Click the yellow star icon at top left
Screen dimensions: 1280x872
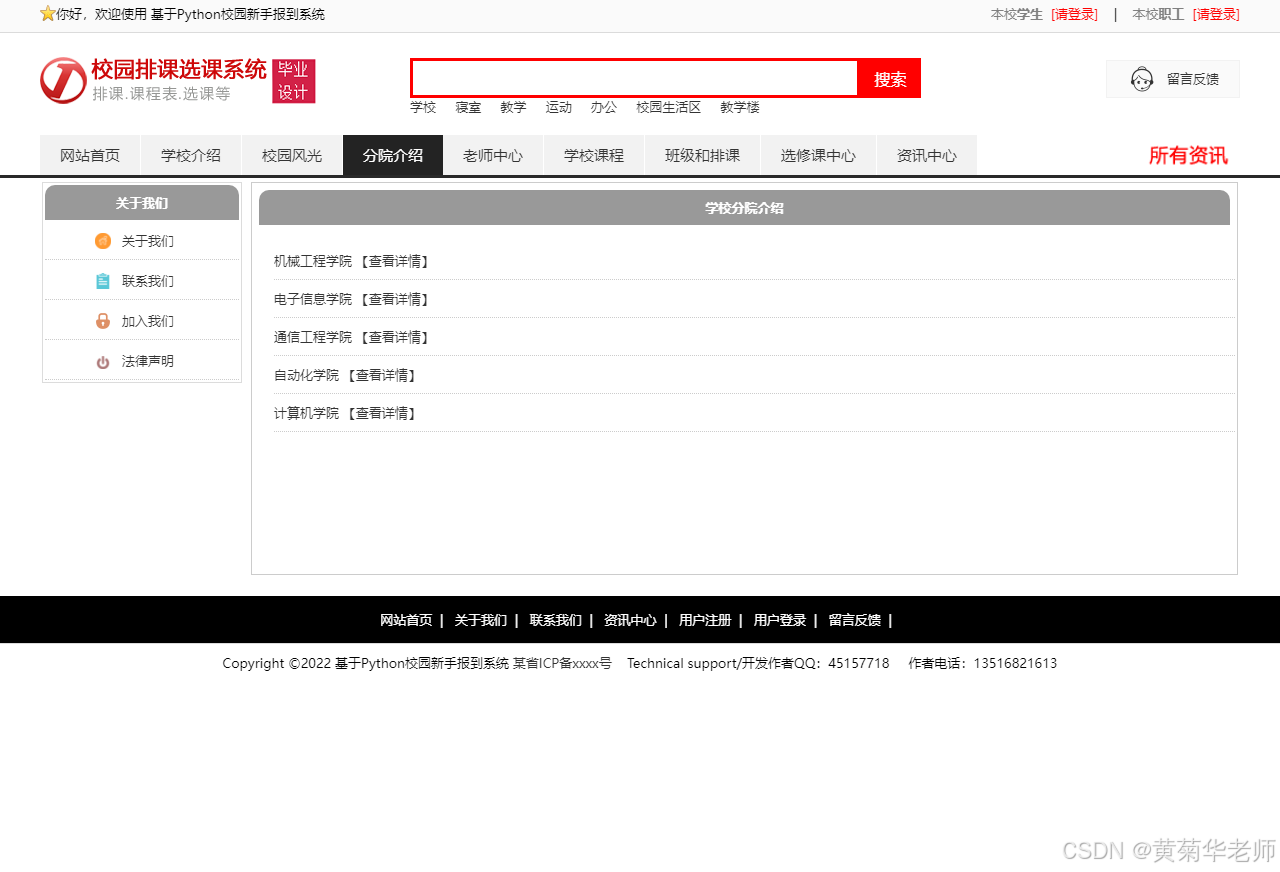coord(47,14)
